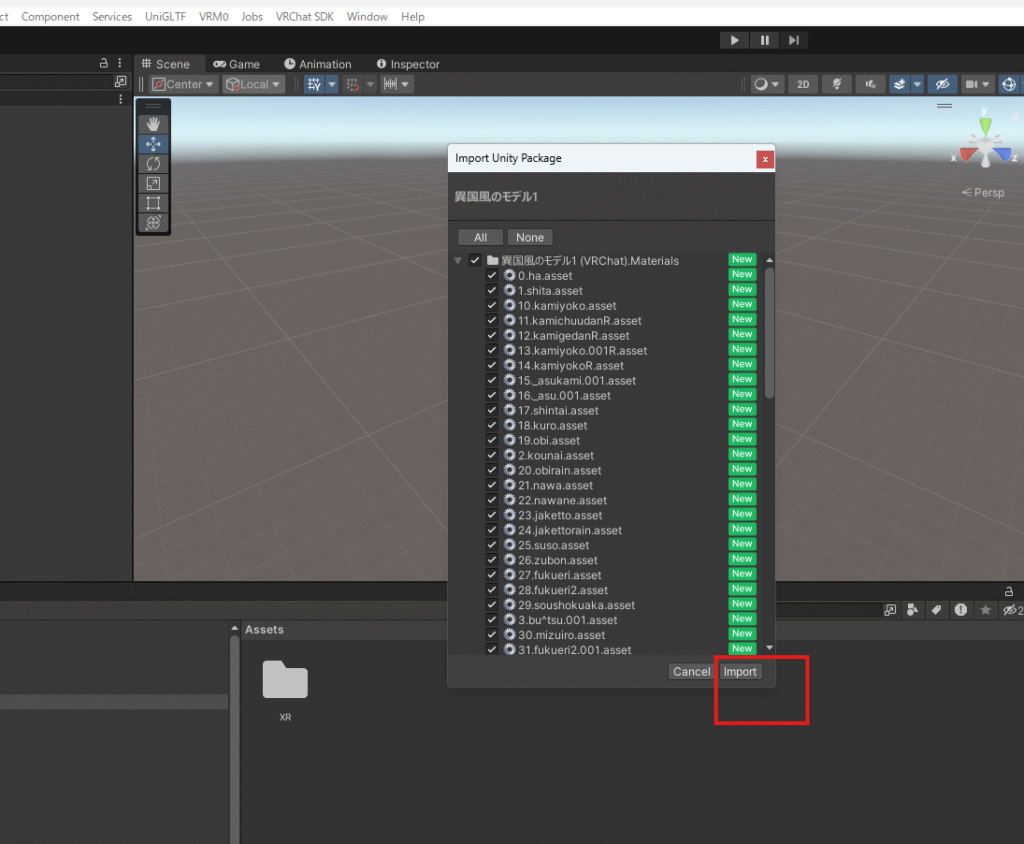The height and width of the screenshot is (844, 1024).
Task: Toggle scene effects layers icon
Action: (899, 84)
